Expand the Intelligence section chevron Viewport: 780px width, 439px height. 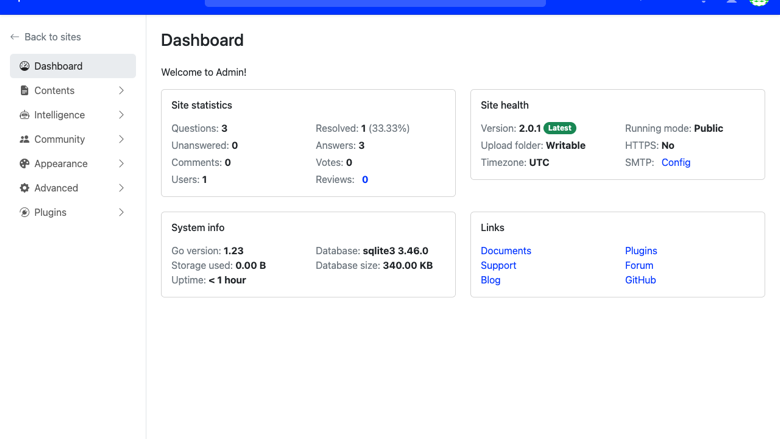(x=121, y=115)
